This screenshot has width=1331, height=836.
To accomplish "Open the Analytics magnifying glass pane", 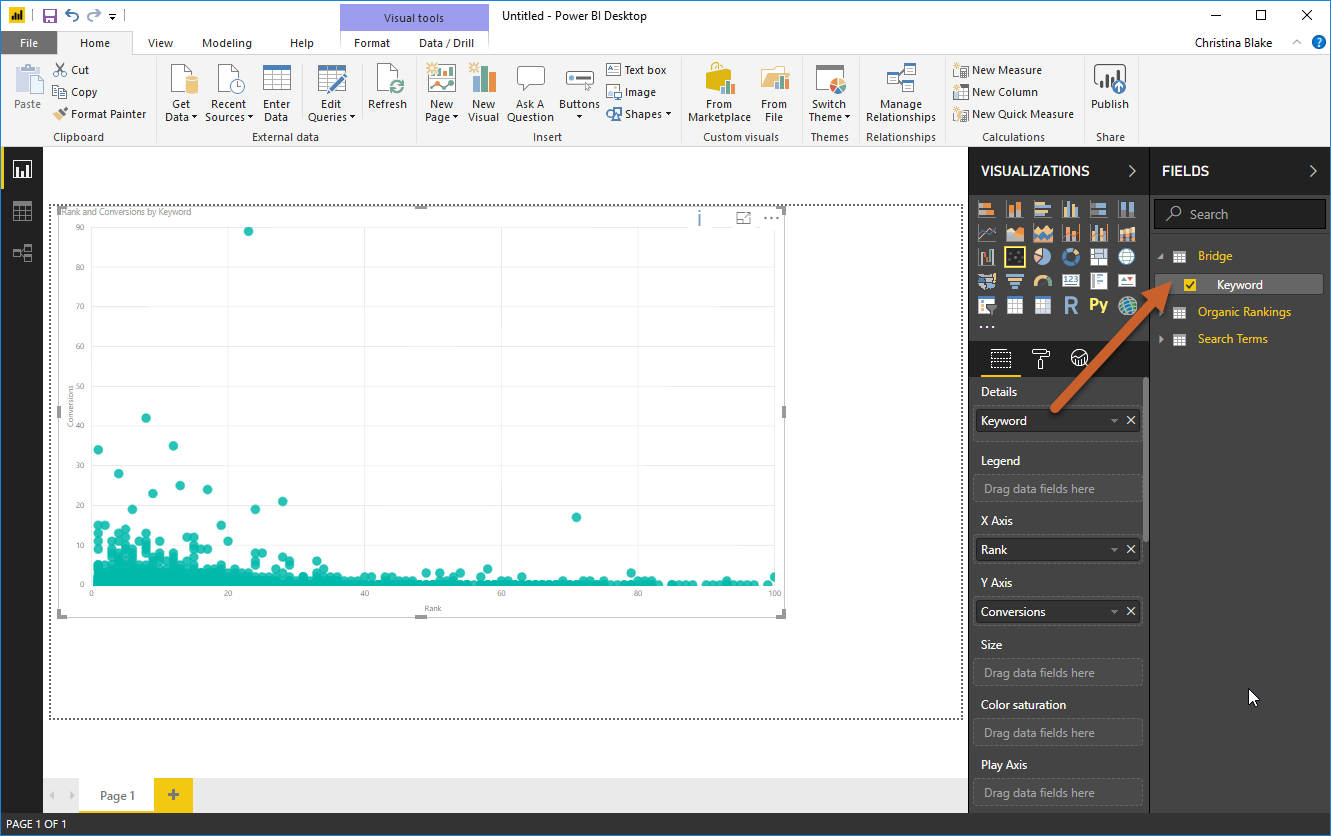I will point(1079,358).
